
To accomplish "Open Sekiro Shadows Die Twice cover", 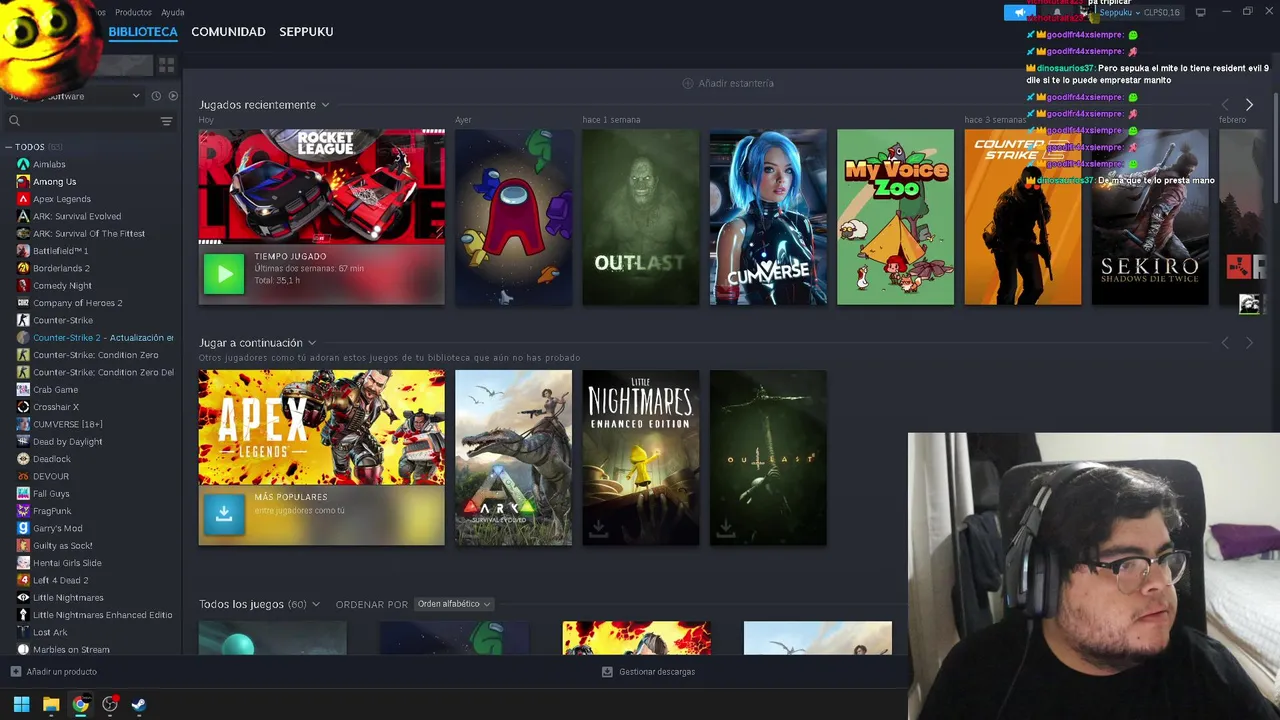I will pyautogui.click(x=1150, y=217).
